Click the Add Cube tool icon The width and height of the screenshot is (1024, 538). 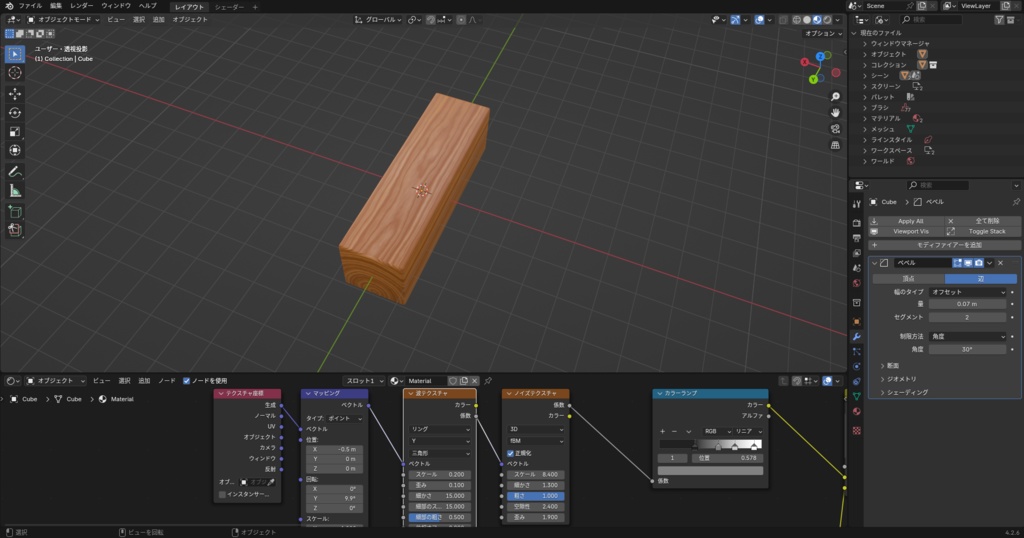(15, 211)
